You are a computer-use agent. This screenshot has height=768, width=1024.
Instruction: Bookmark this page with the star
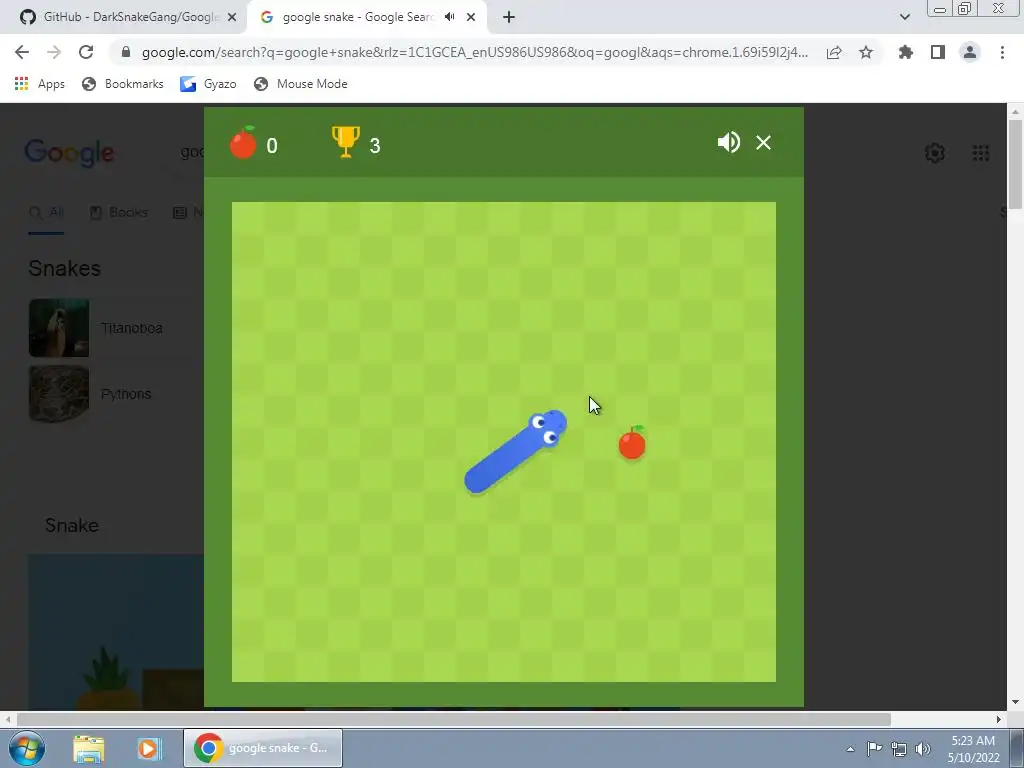(866, 52)
